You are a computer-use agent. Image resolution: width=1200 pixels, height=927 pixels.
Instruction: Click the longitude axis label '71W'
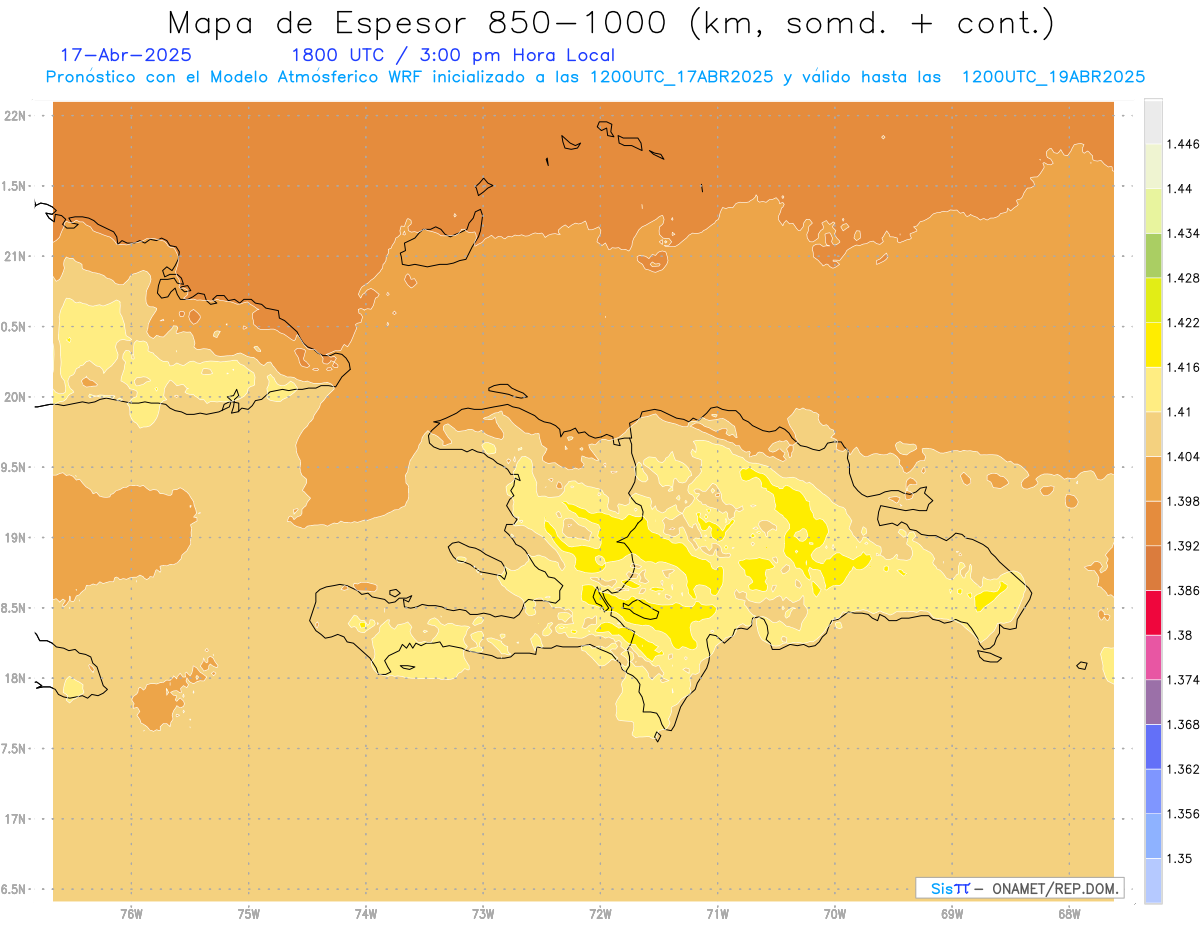pos(717,914)
